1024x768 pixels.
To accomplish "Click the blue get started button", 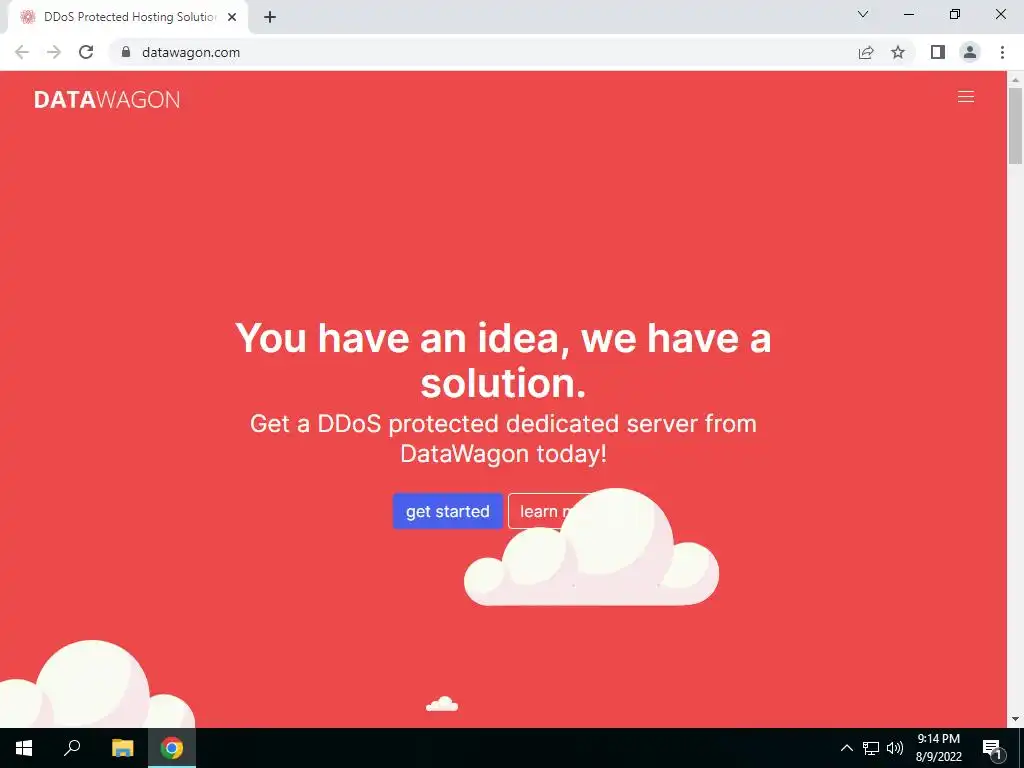I will 447,511.
